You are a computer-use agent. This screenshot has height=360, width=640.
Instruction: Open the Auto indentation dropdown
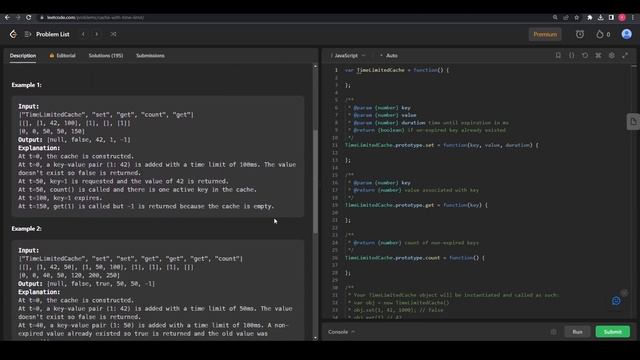click(389, 56)
